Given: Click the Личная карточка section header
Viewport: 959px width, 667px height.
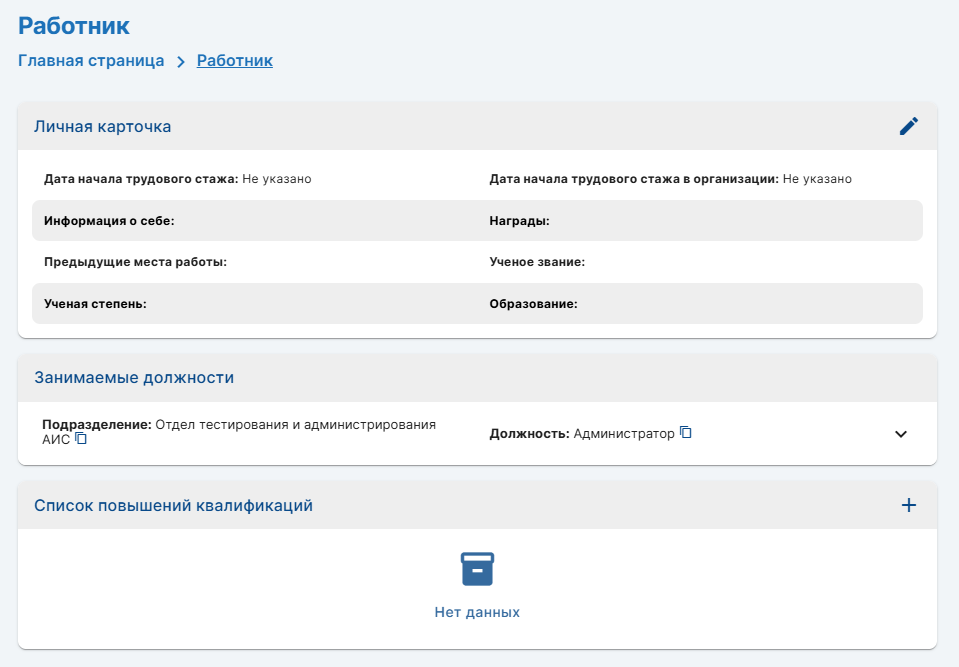Looking at the screenshot, I should (102, 127).
